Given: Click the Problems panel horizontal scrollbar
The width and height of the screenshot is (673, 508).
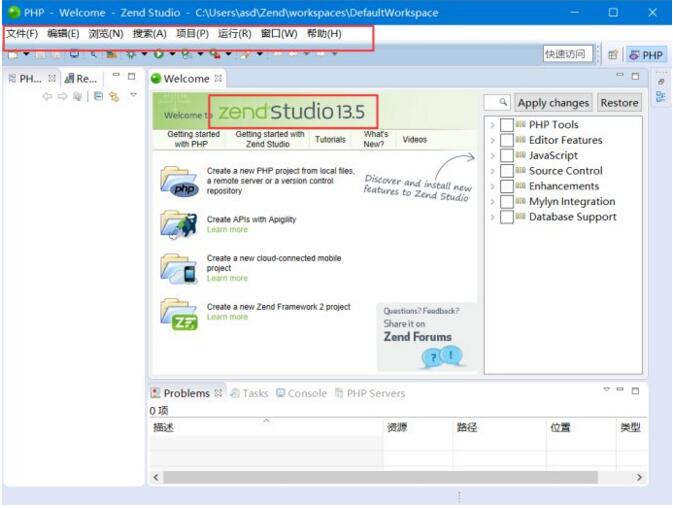Looking at the screenshot, I should pyautogui.click(x=380, y=477).
